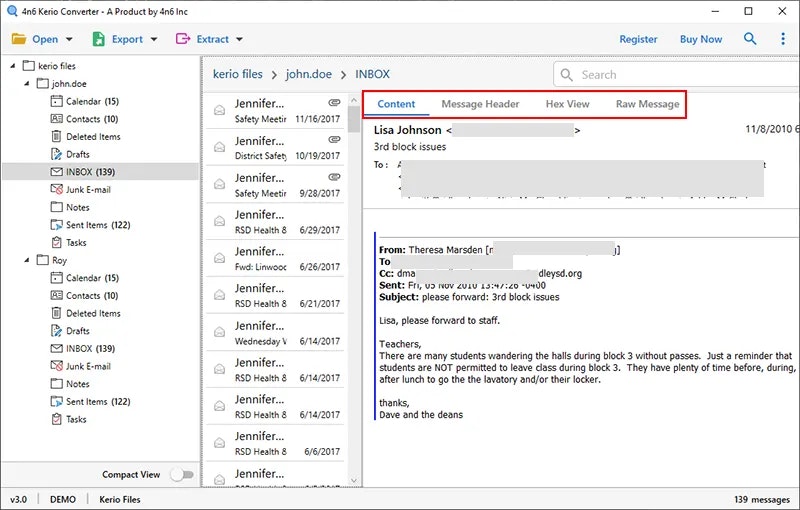The width and height of the screenshot is (800, 510).
Task: Select Contacts (10) under Roy
Action: pos(84,296)
